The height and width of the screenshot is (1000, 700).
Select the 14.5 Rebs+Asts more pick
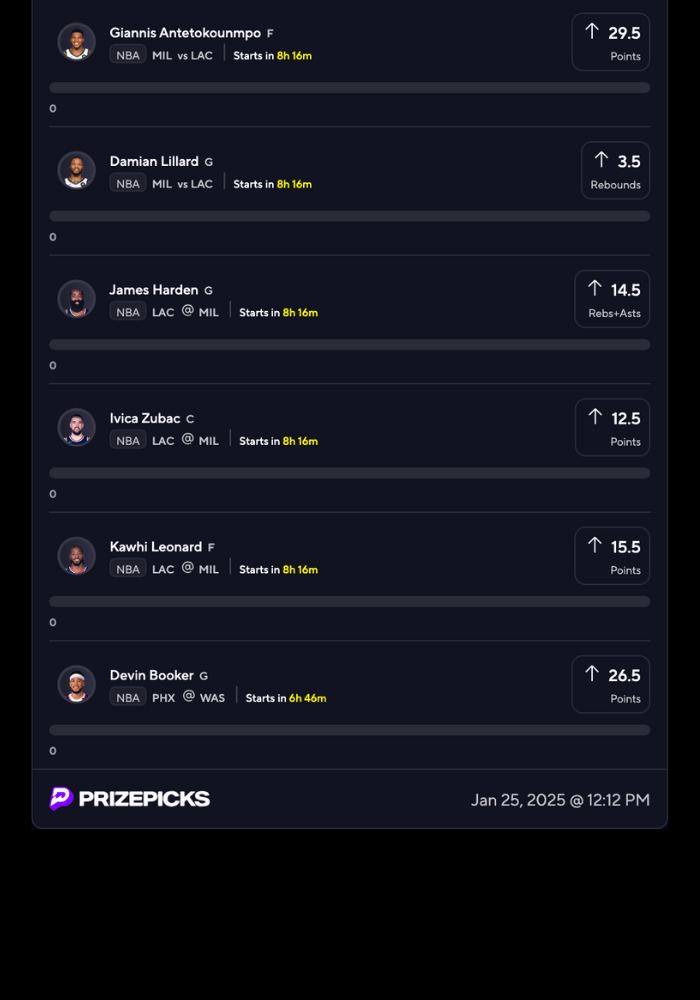612,299
